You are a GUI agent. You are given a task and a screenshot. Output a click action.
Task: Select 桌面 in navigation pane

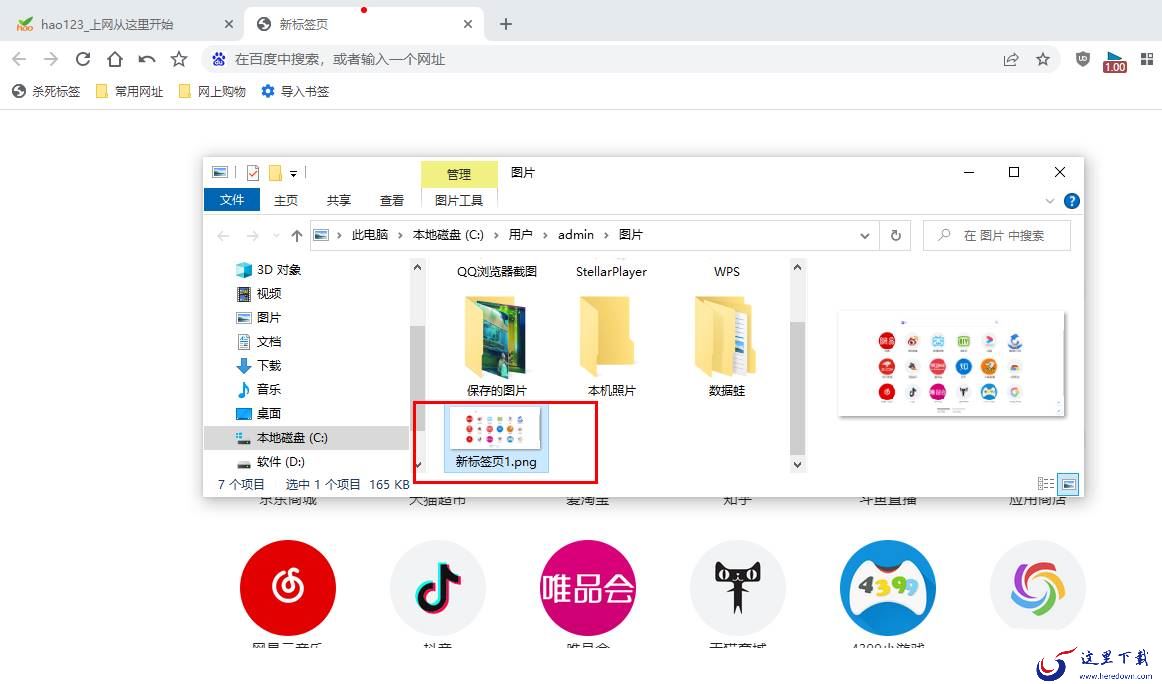[x=269, y=414]
